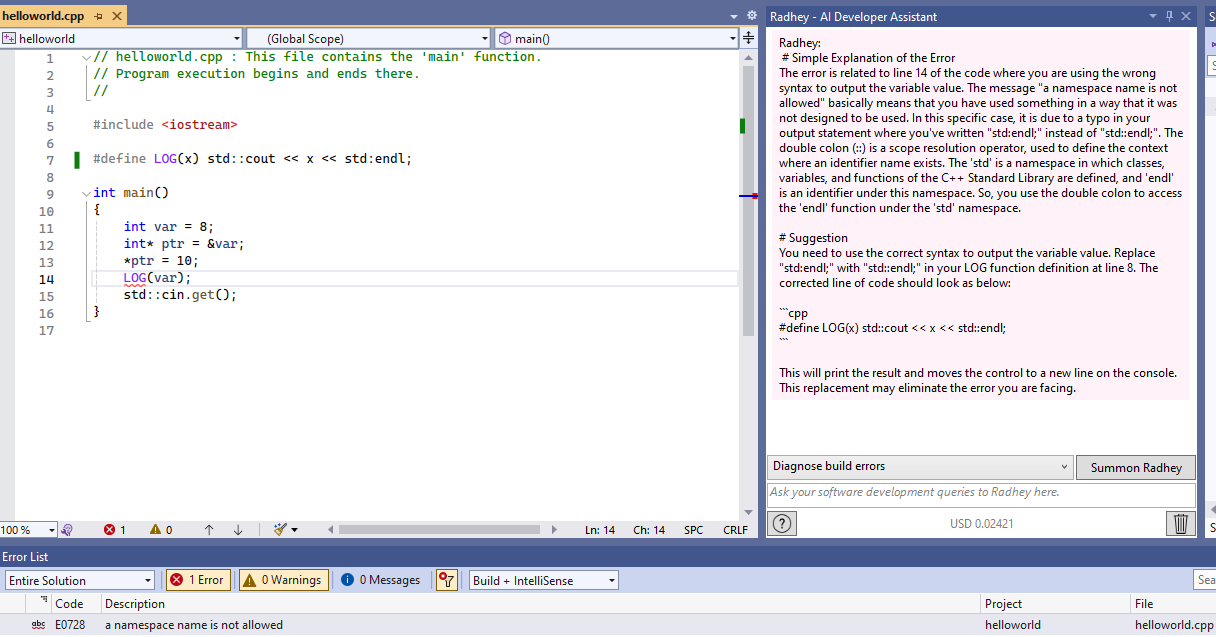Click the vertical scrollbar down arrow in editor

pos(748,512)
